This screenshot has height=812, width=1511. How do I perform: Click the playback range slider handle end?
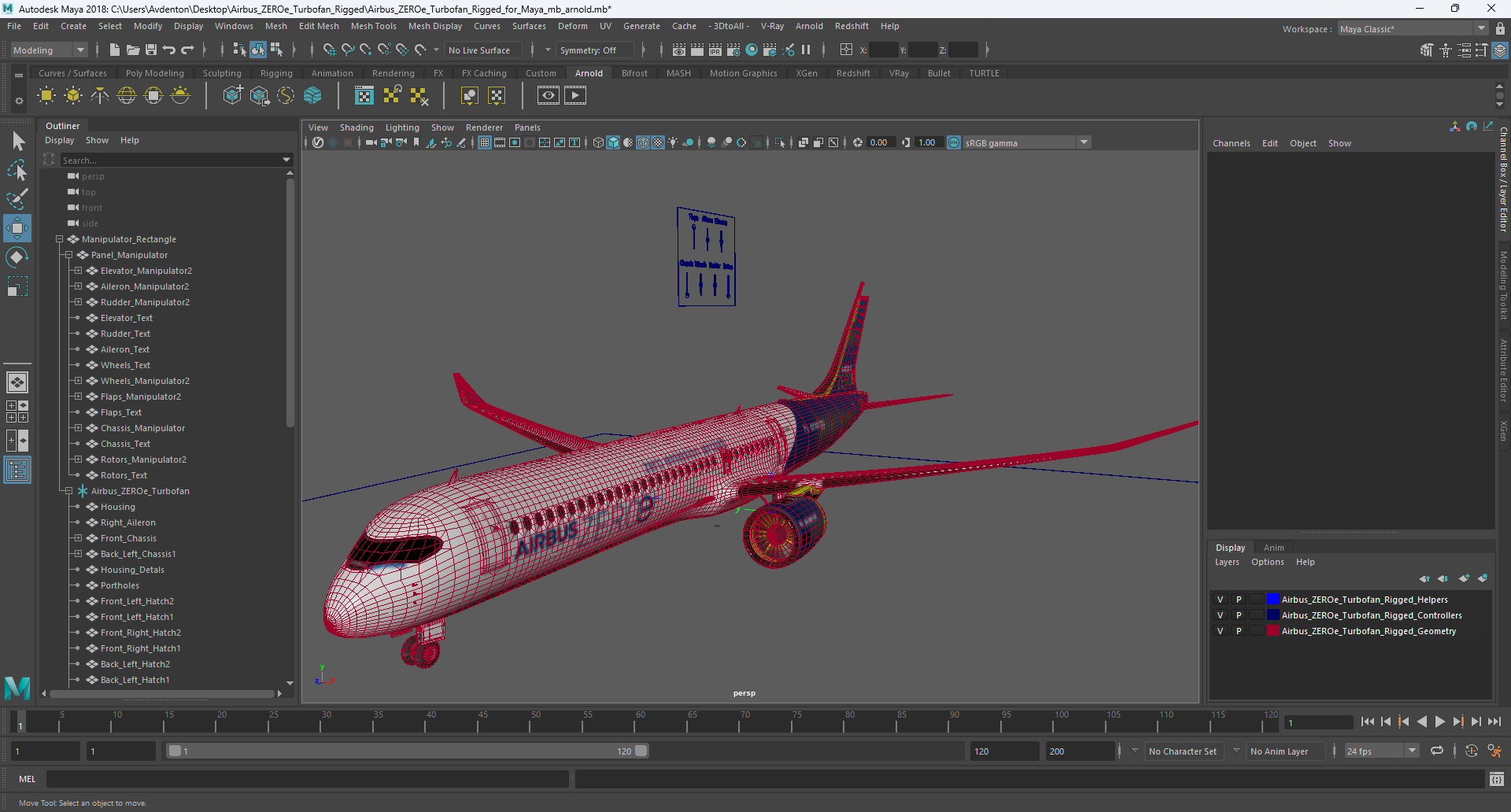click(641, 751)
